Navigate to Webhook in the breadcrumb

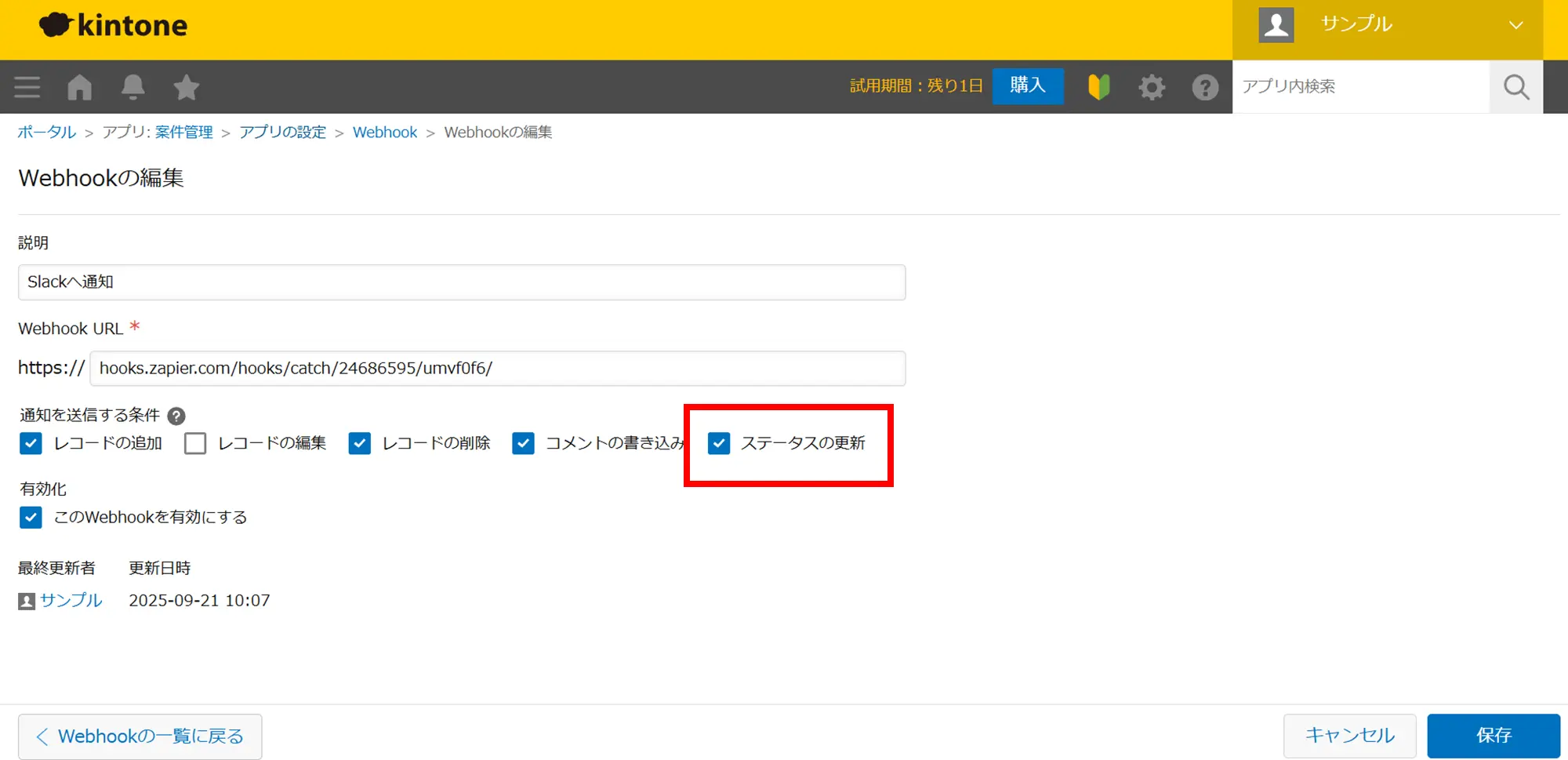(x=384, y=133)
